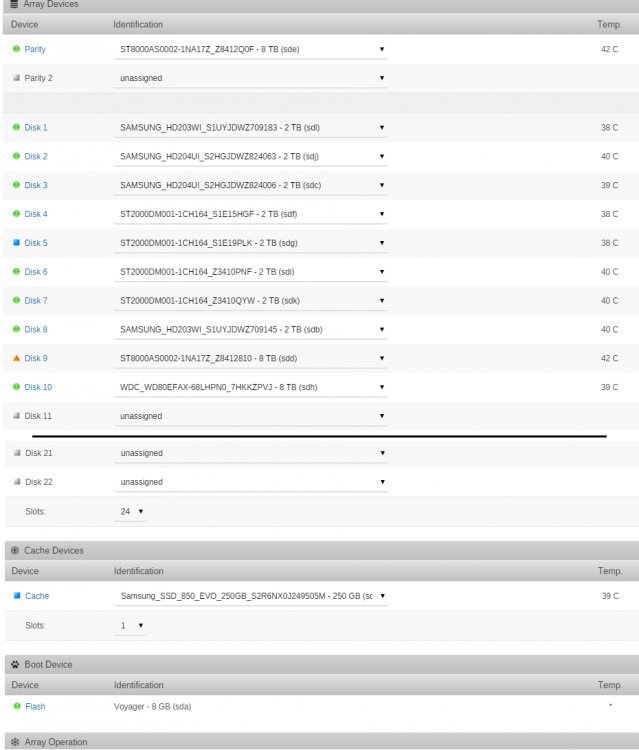Click the Array Operation section title
This screenshot has width=639, height=750.
coord(55,742)
